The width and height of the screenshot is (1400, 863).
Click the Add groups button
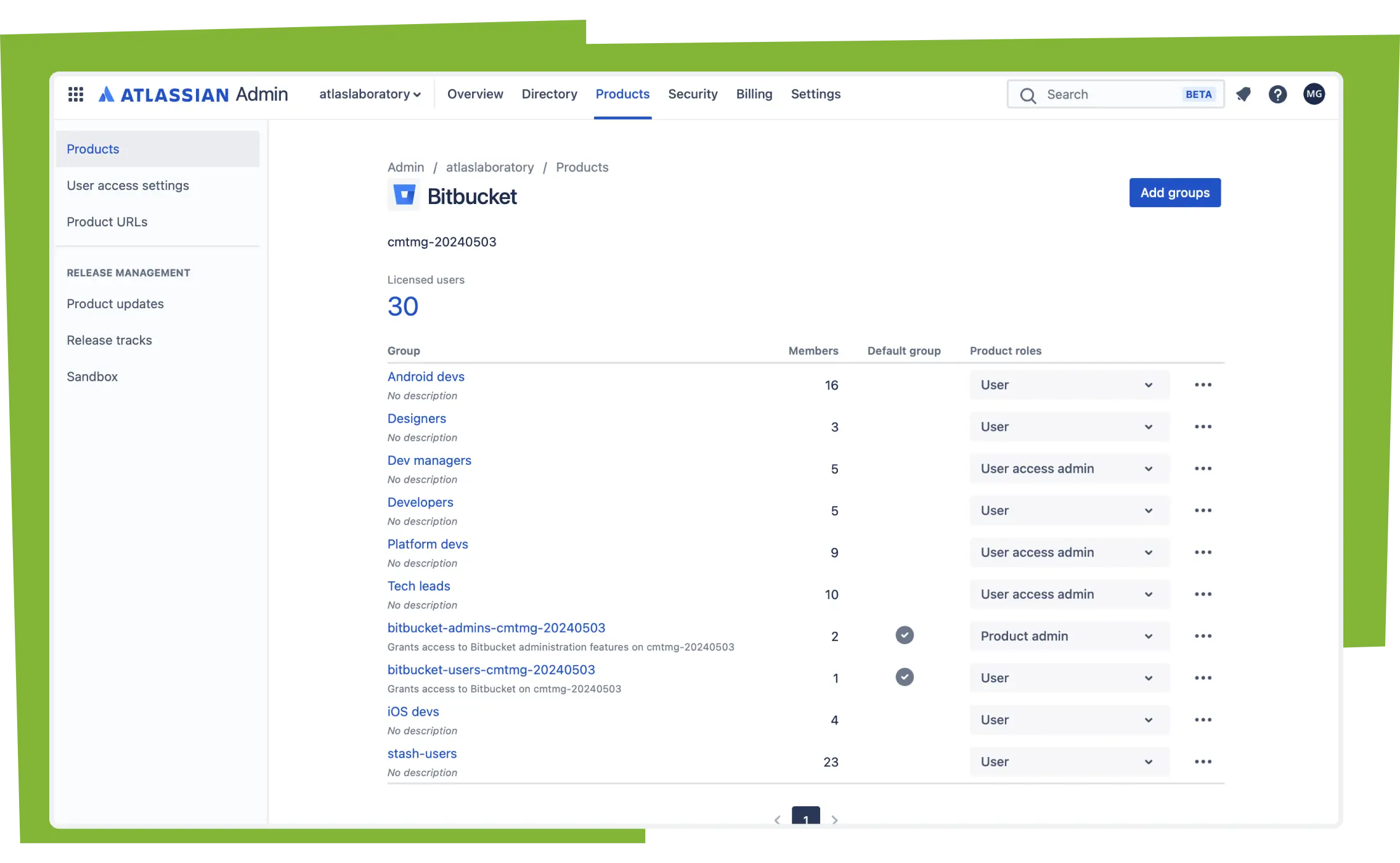click(1174, 193)
